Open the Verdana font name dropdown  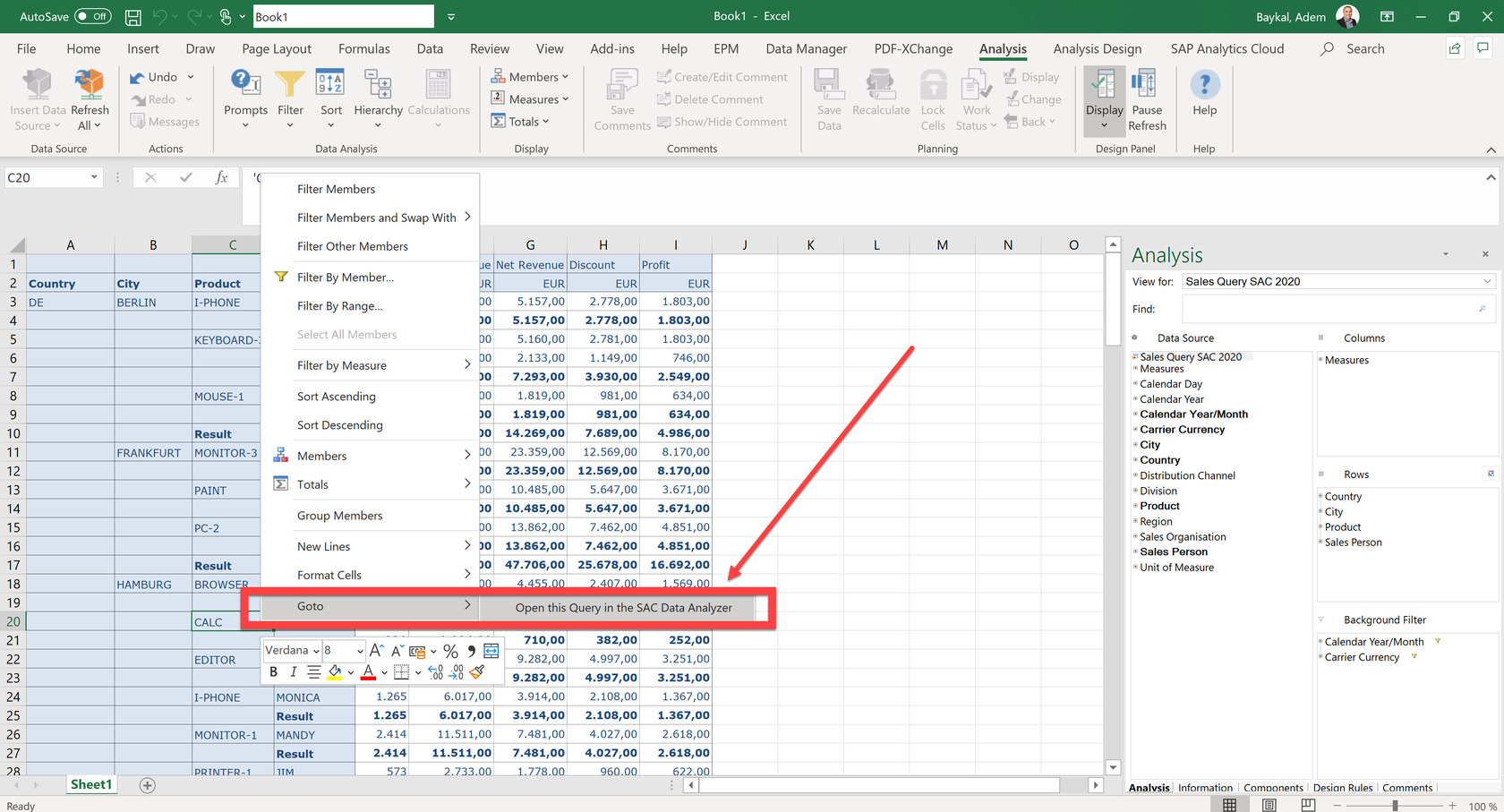pyautogui.click(x=316, y=651)
